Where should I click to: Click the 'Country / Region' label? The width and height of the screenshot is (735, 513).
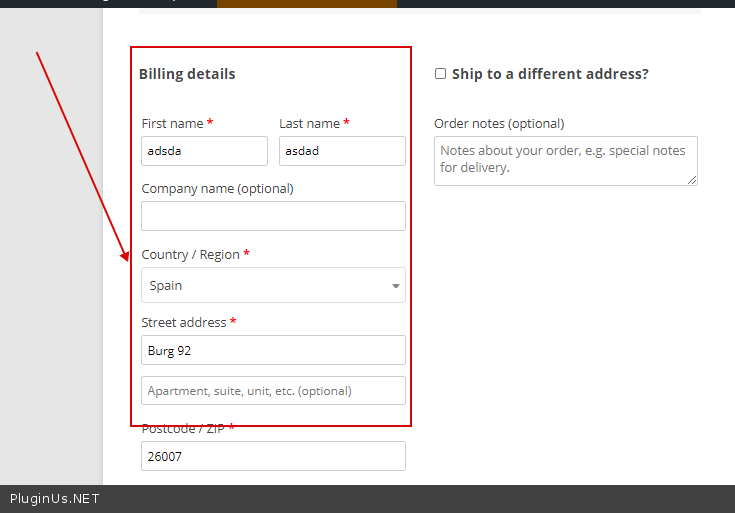(190, 255)
